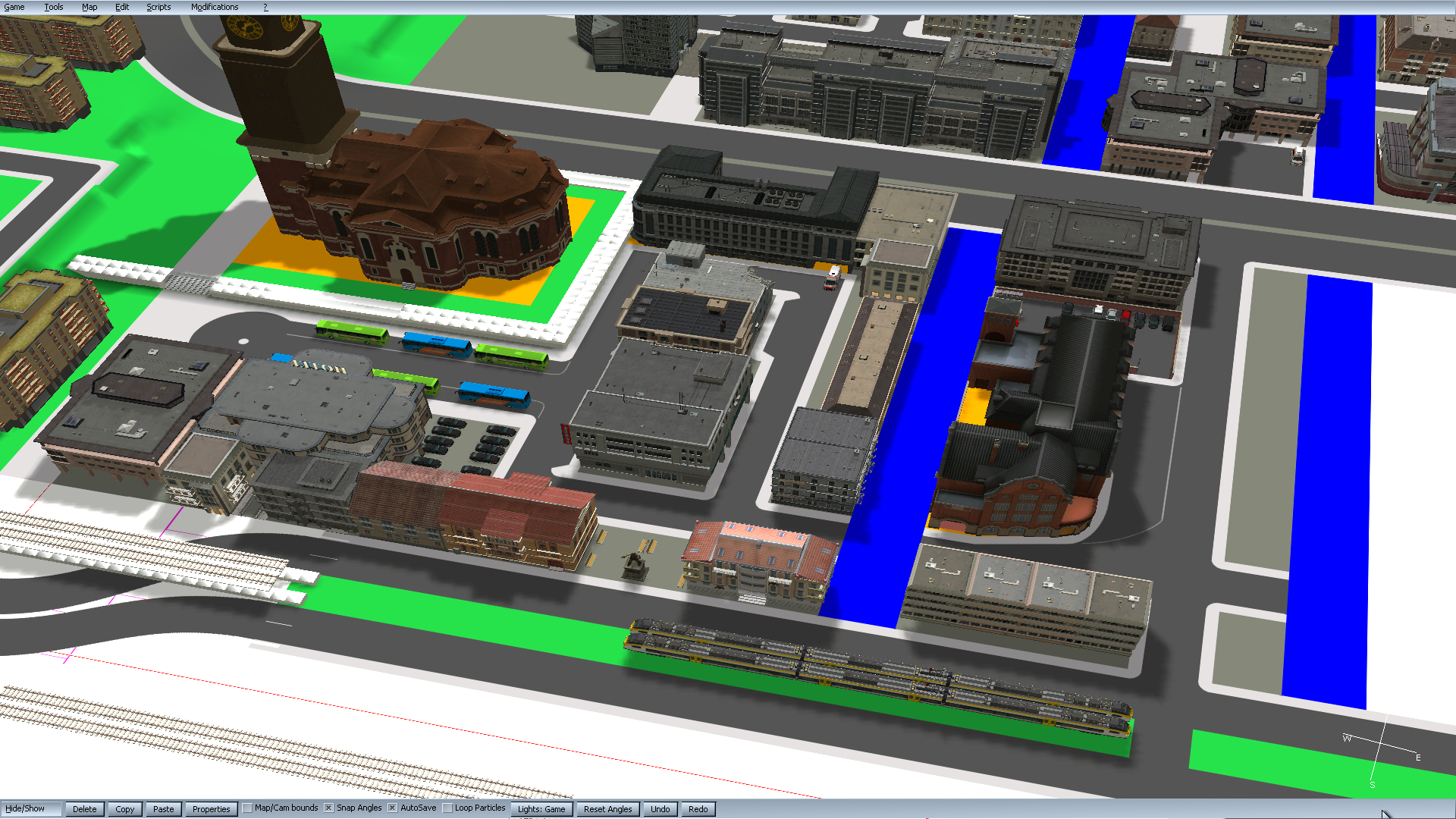This screenshot has width=1456, height=819.
Task: Open the Scripts menu
Action: pyautogui.click(x=158, y=7)
